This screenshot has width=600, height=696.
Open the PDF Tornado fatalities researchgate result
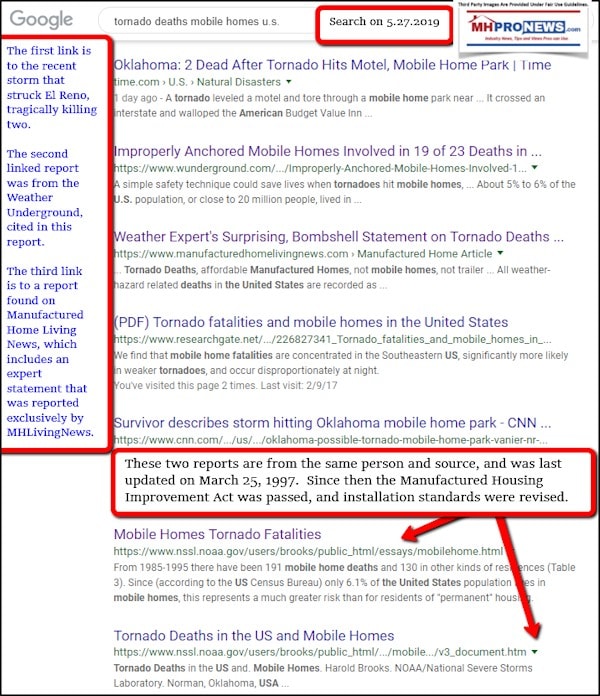pos(311,322)
